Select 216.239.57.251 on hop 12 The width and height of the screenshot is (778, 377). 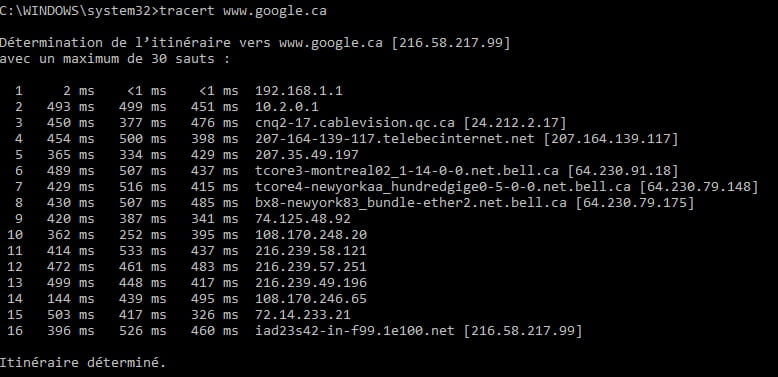[x=311, y=266]
